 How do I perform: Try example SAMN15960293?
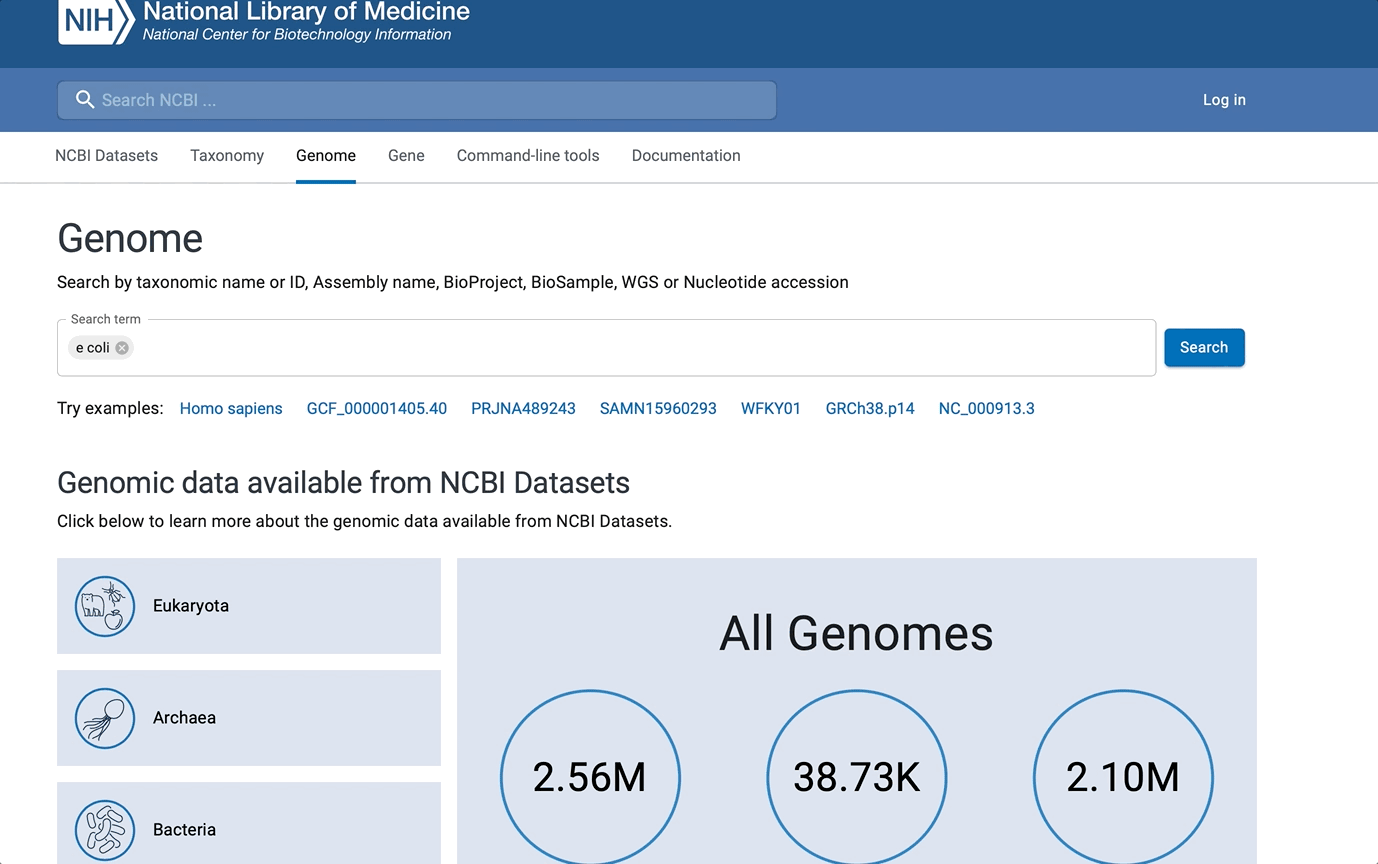pyautogui.click(x=658, y=408)
